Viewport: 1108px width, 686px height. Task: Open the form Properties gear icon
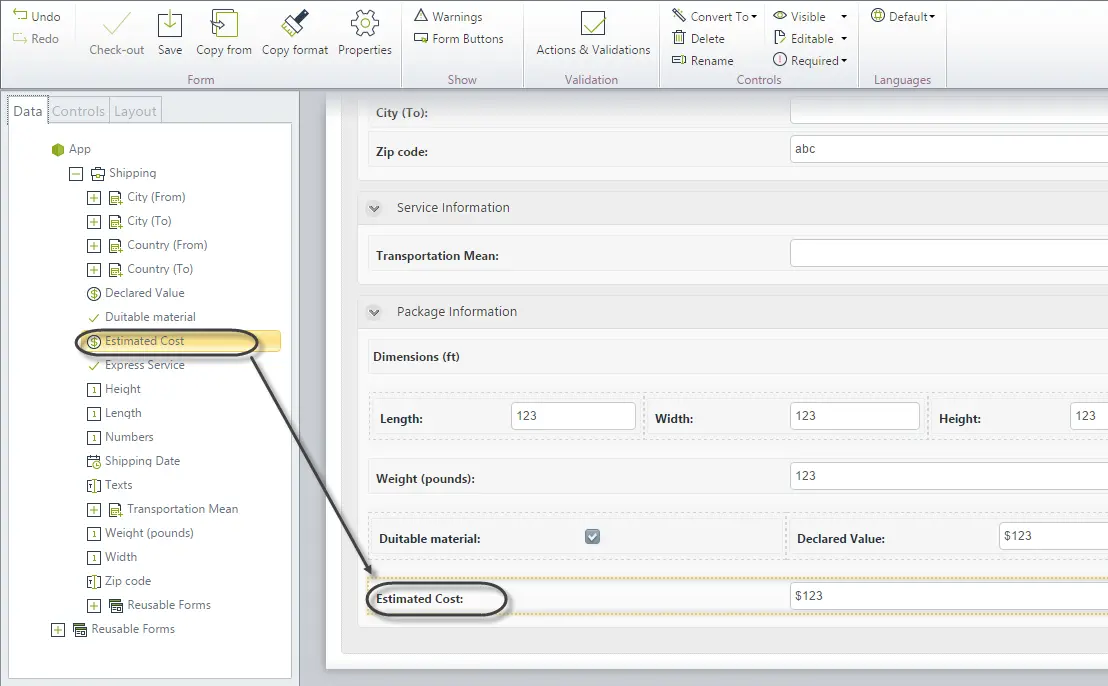click(x=365, y=23)
